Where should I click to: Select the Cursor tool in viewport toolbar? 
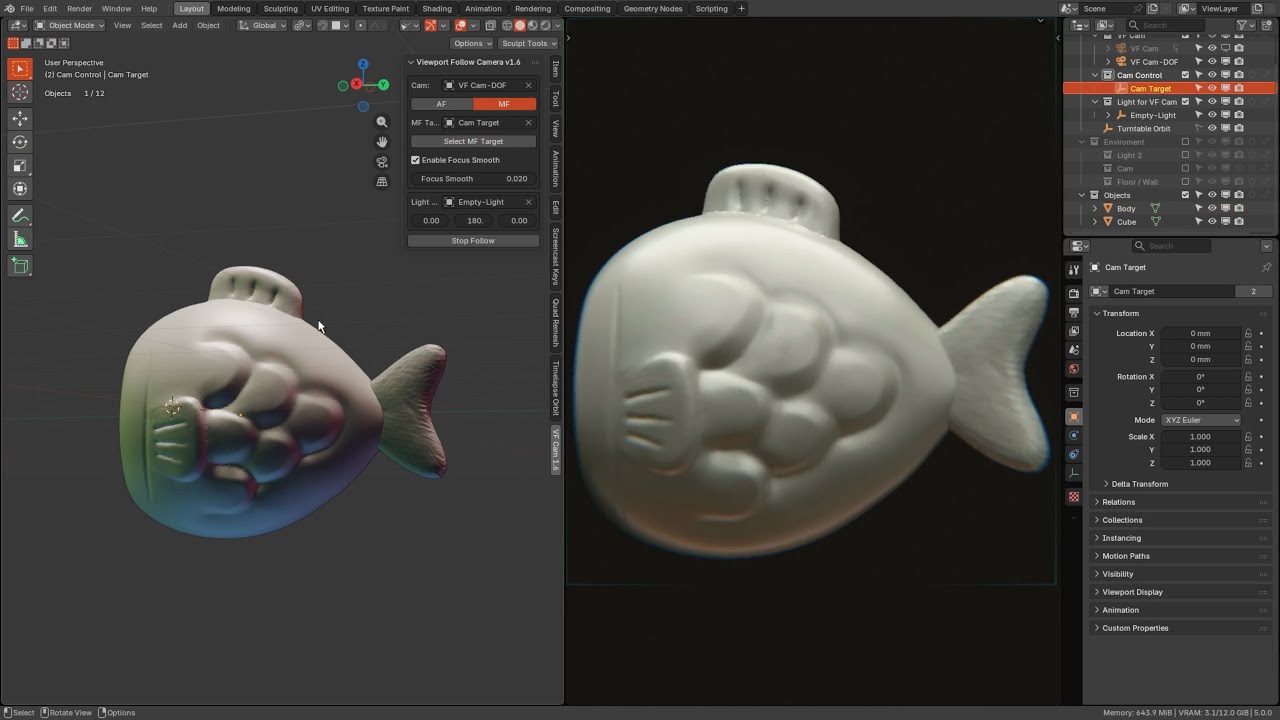tap(19, 93)
